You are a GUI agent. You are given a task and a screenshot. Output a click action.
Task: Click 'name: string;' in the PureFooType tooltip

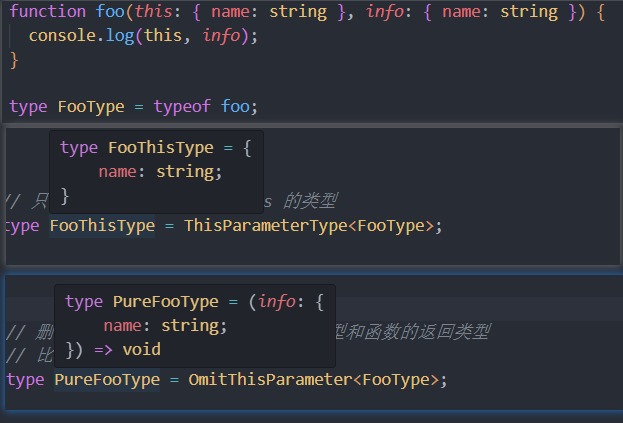[x=165, y=326]
